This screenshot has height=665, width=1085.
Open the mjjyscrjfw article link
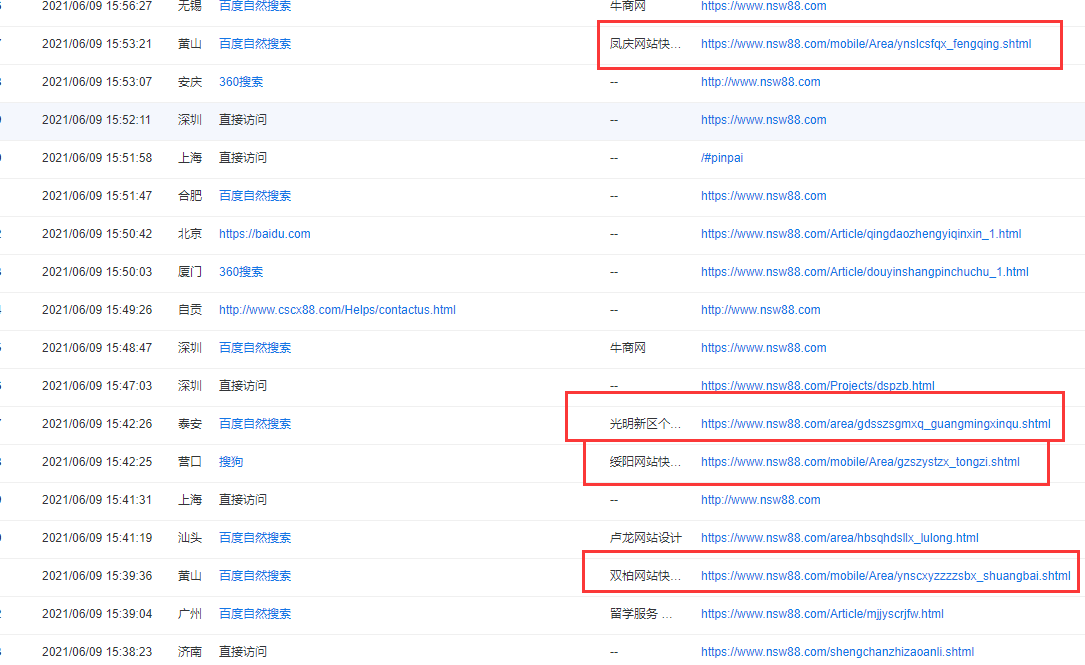click(x=822, y=613)
